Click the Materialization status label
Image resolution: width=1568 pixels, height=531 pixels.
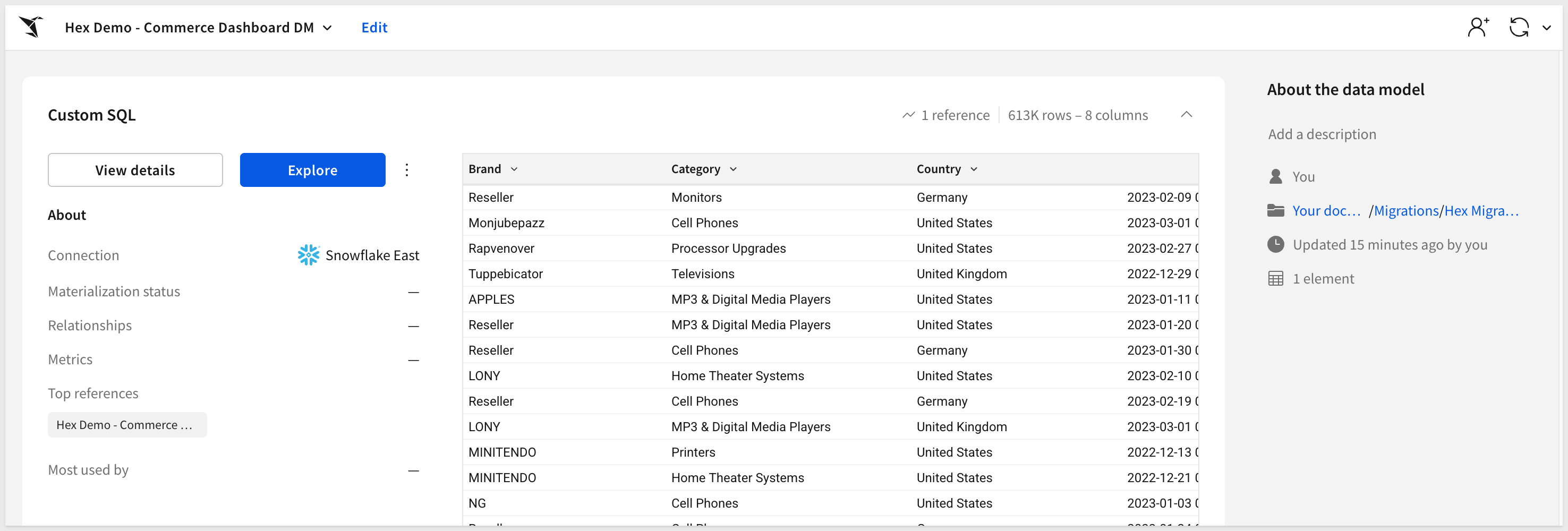point(114,292)
